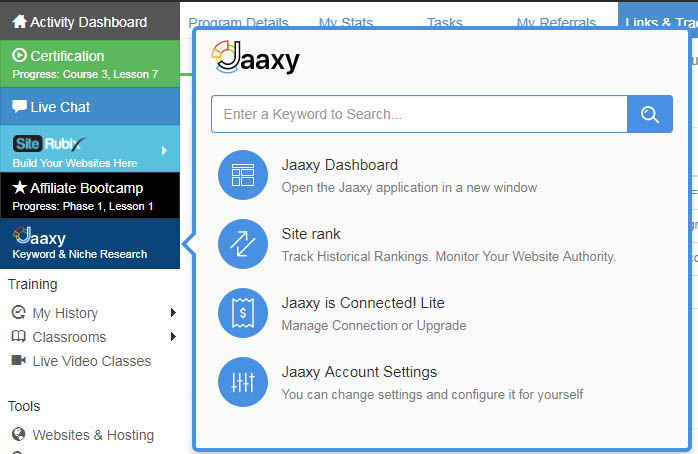Expand the My History submenu arrow

tap(173, 313)
